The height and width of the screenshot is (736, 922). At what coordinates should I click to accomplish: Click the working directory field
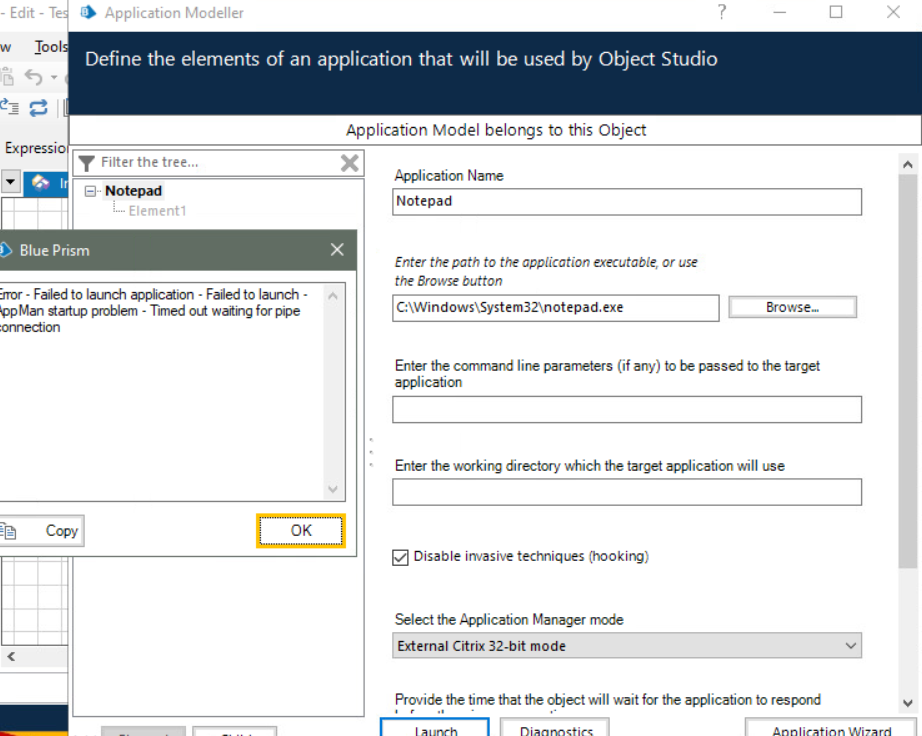627,492
